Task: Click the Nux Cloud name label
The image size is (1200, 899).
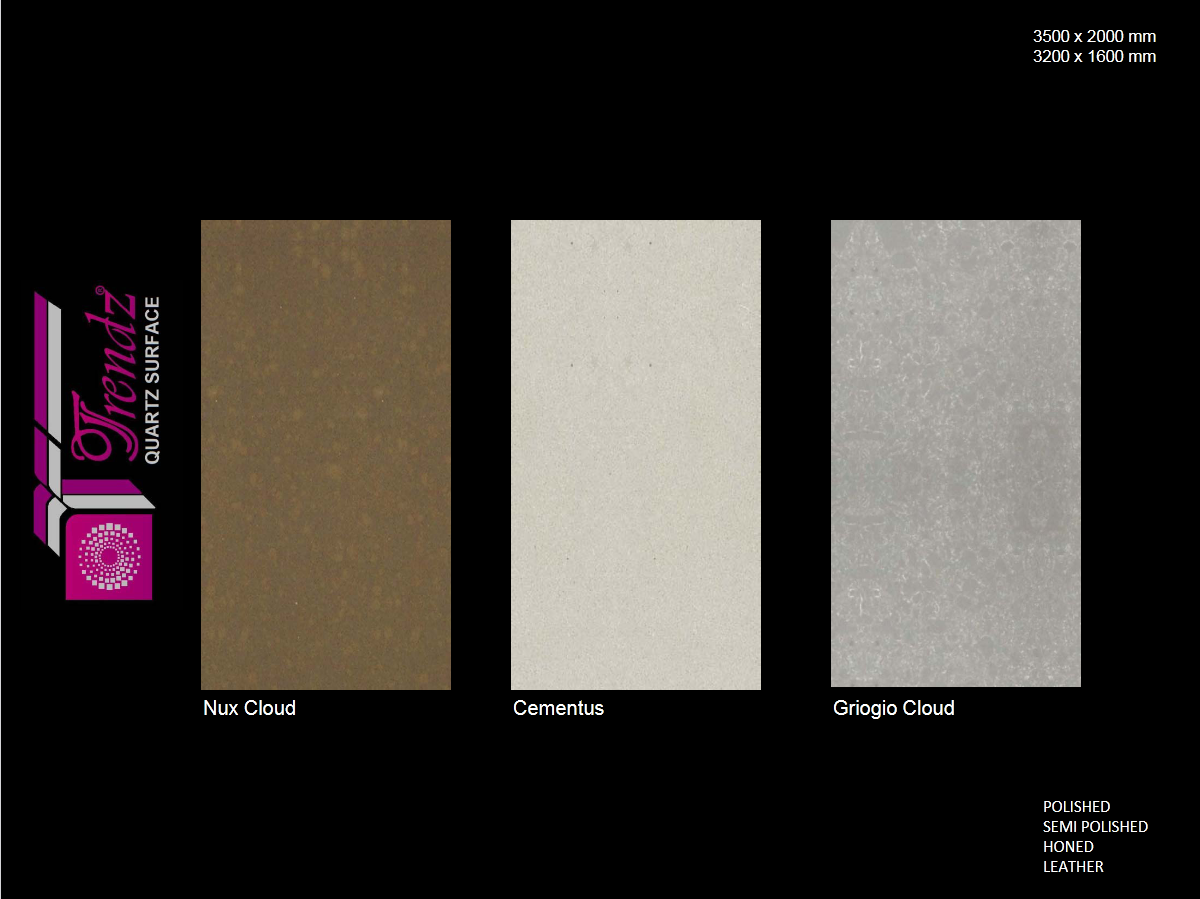Action: (x=250, y=708)
